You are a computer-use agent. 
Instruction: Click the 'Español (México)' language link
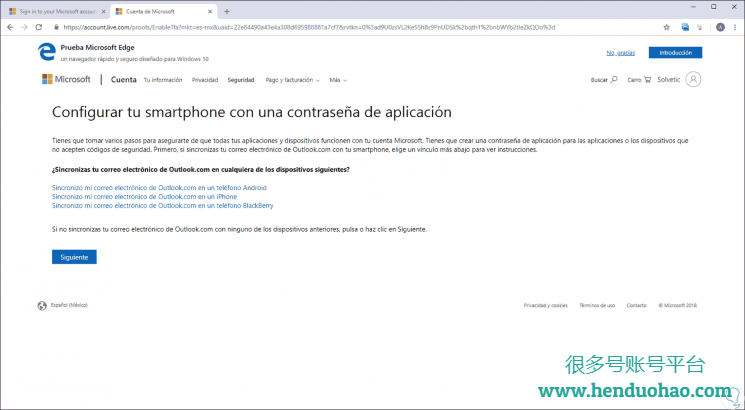[x=69, y=305]
